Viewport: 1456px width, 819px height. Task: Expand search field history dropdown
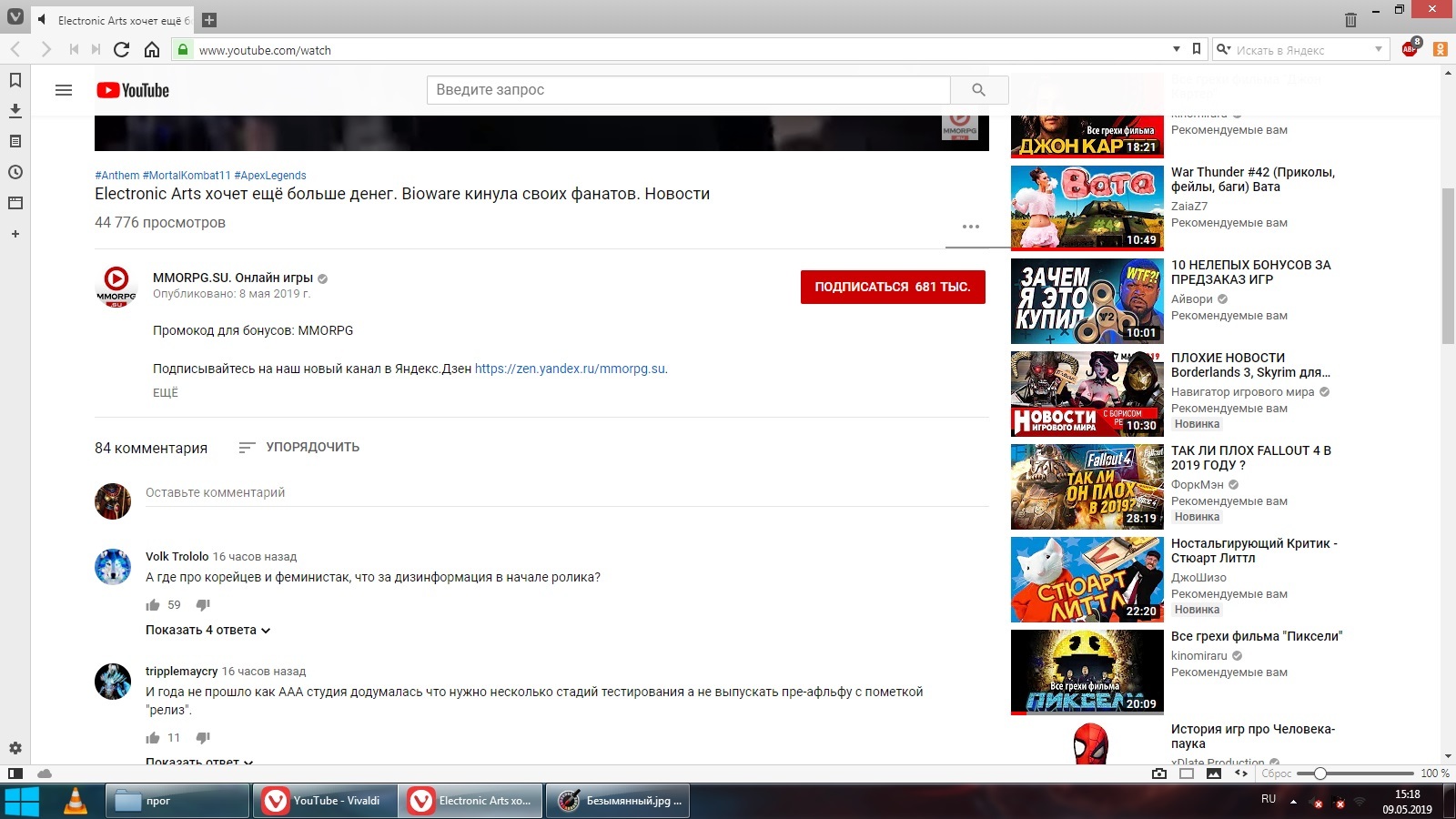(x=1379, y=49)
